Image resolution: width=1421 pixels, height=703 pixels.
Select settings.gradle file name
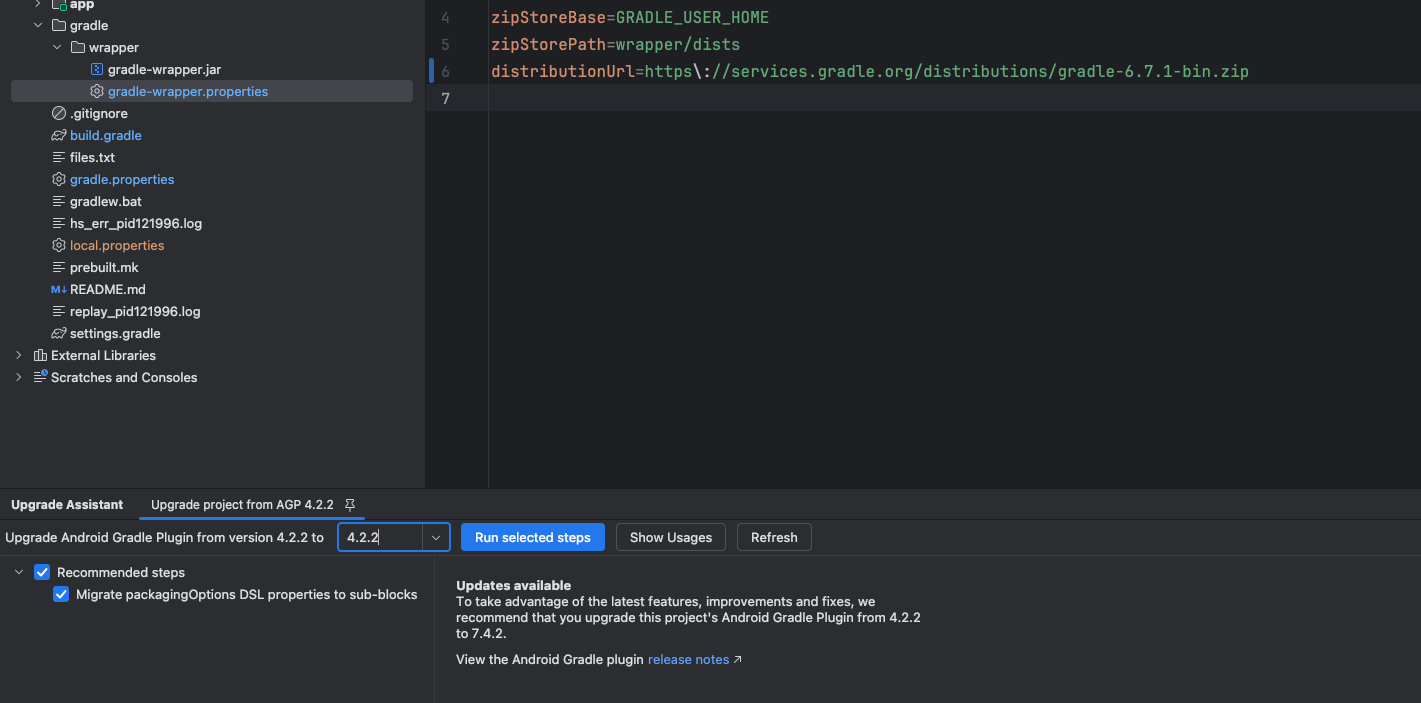(115, 333)
